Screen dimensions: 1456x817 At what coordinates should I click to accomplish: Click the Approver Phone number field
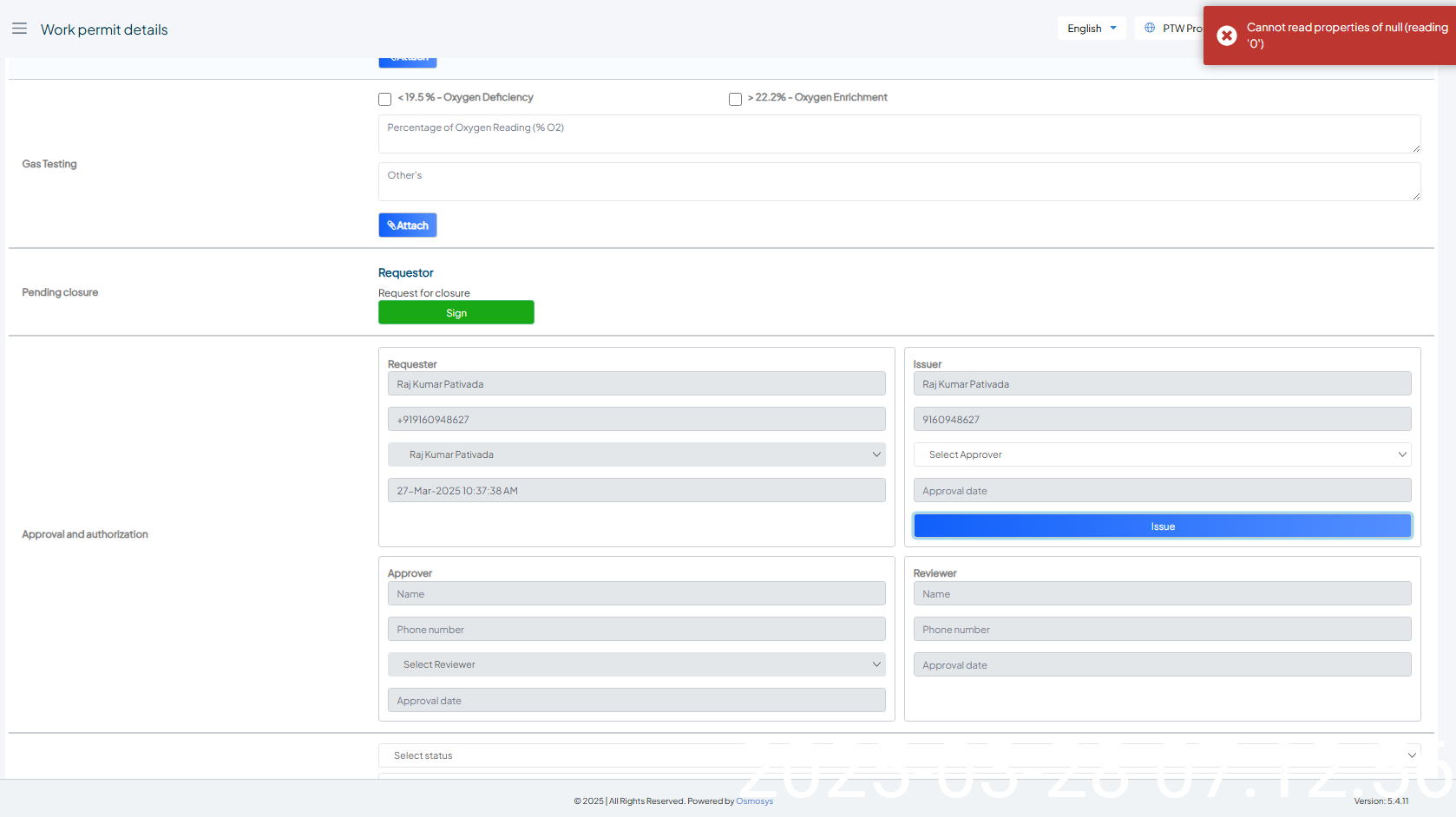click(636, 630)
